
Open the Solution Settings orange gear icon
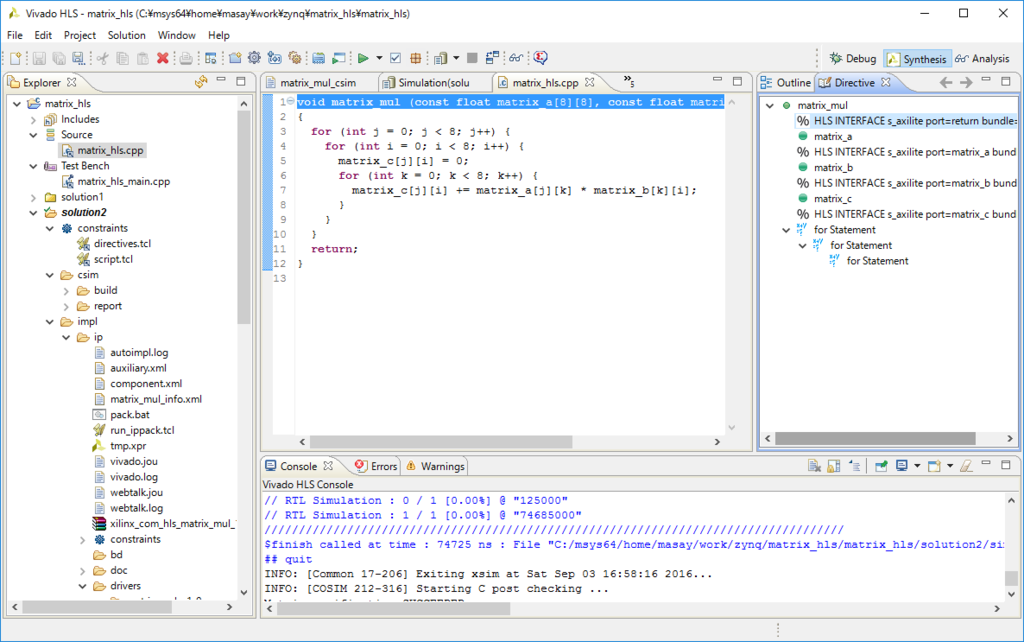[295, 58]
